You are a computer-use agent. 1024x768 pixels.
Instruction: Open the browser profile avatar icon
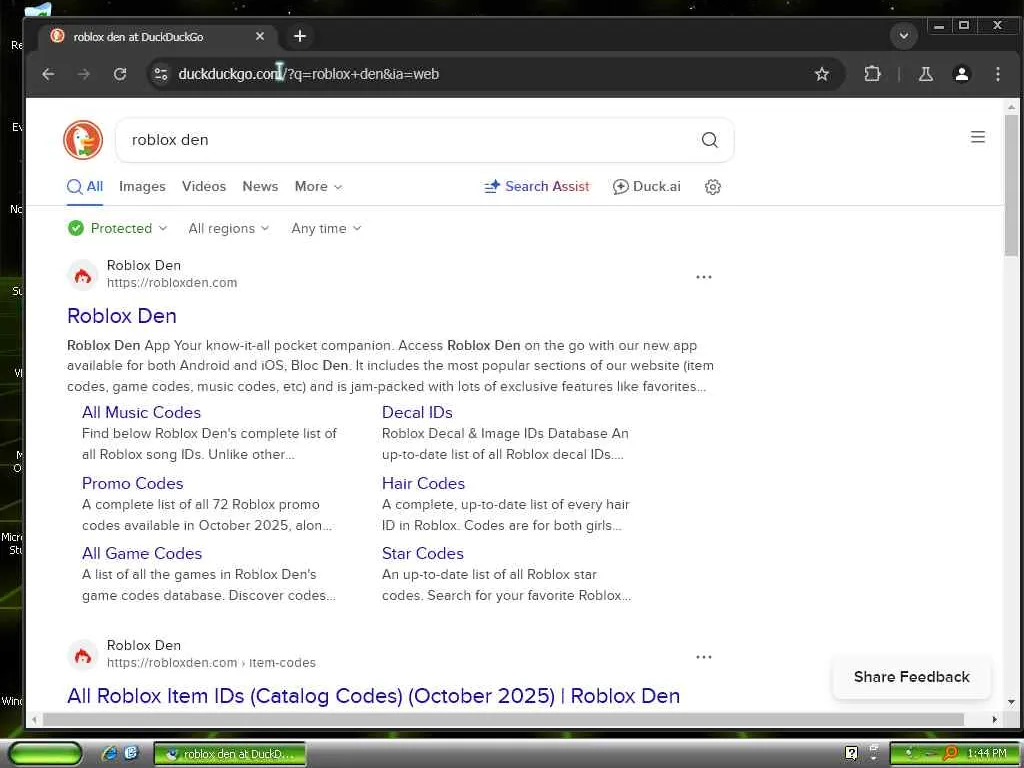[x=962, y=74]
